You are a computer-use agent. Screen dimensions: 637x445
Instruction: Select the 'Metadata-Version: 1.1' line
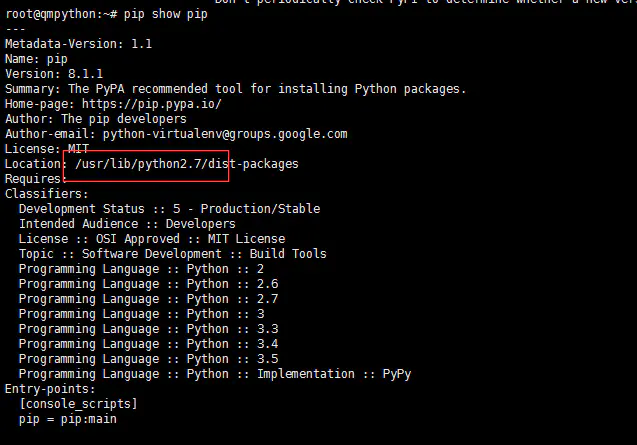click(78, 44)
